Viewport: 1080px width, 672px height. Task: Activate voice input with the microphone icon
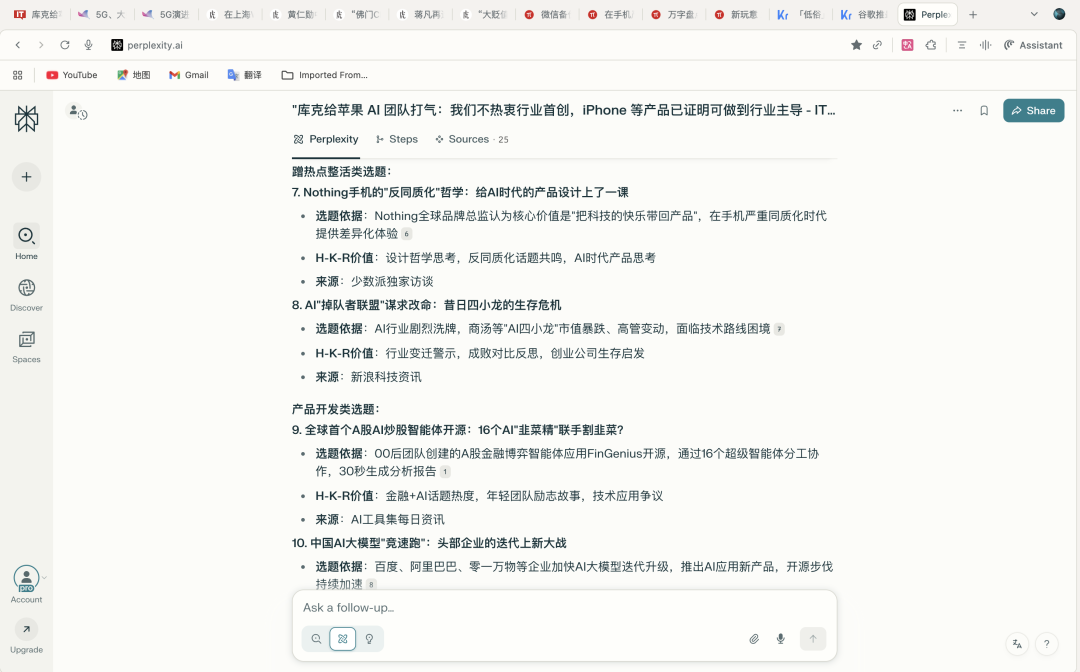pos(780,638)
